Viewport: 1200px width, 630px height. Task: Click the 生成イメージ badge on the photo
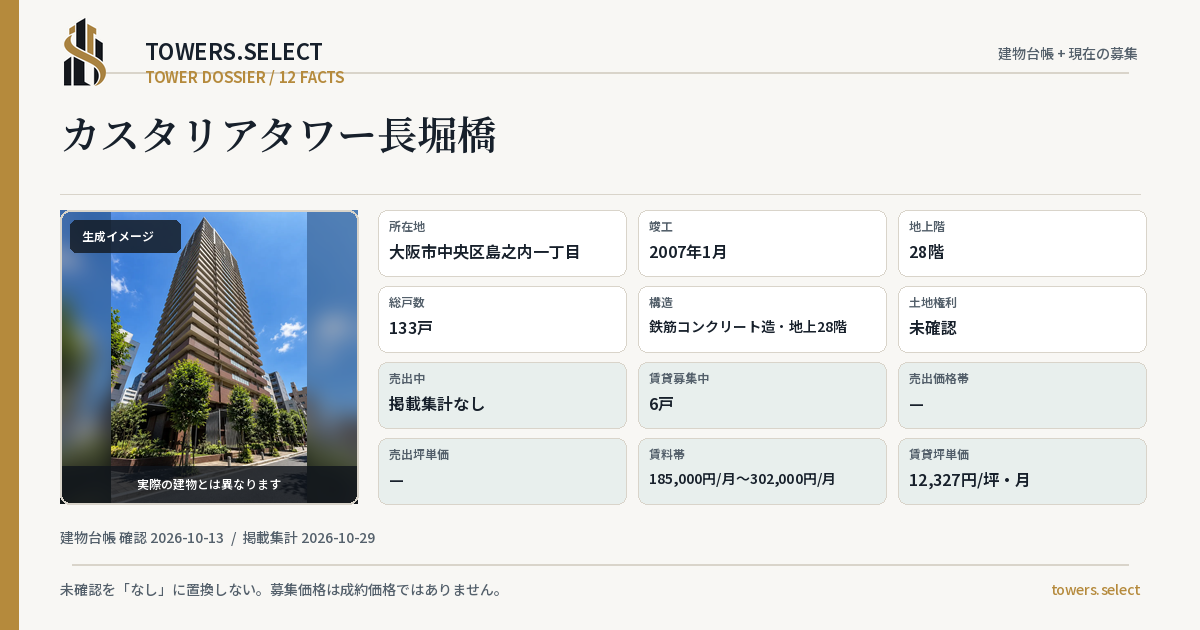[125, 237]
